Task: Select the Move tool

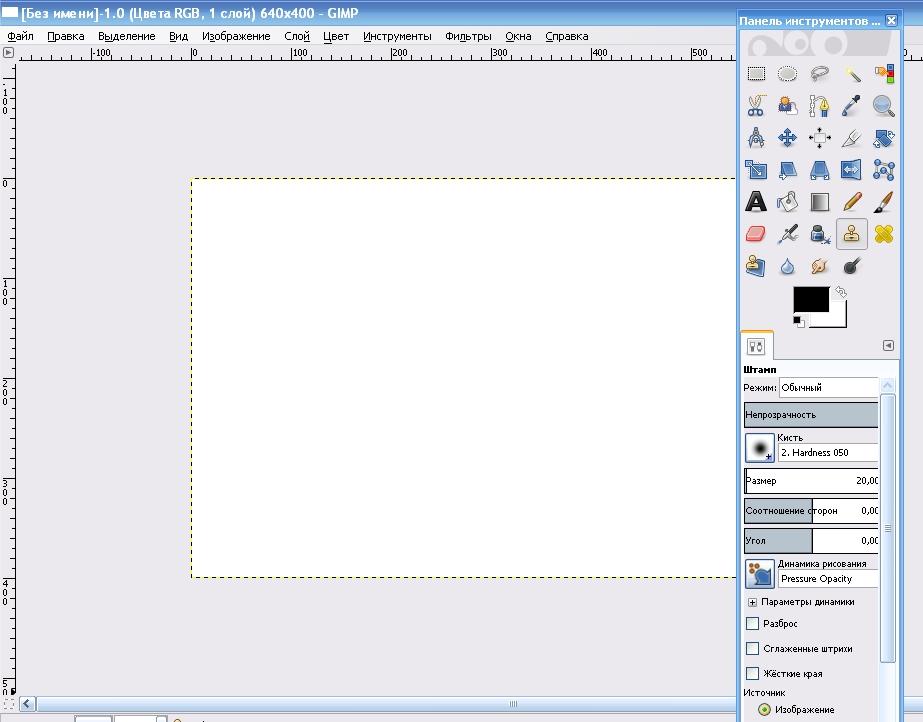Action: pyautogui.click(x=788, y=138)
